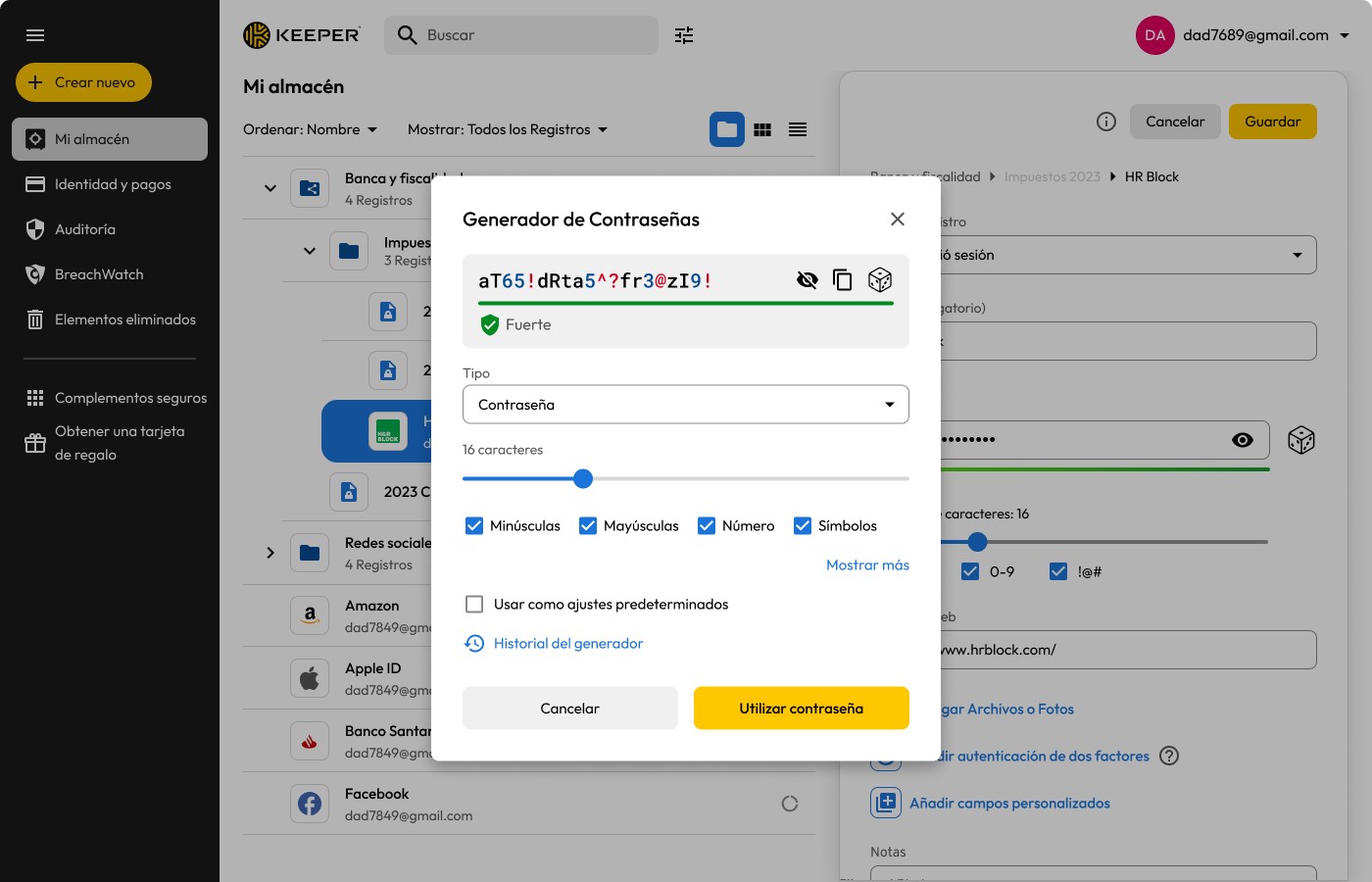Click the Mostrar más link

[867, 564]
